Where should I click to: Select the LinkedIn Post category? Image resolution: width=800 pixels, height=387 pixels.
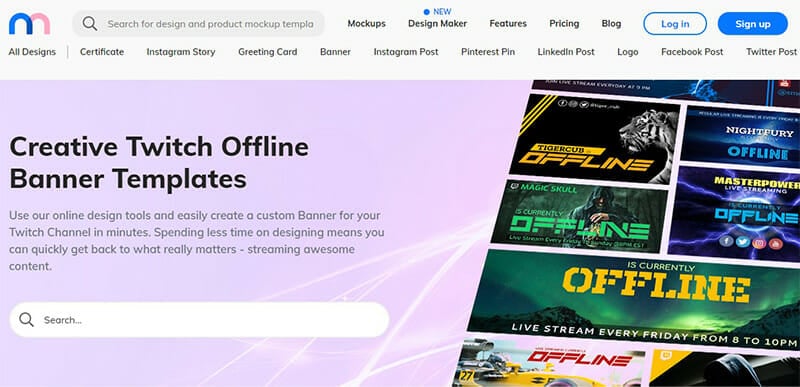(566, 51)
